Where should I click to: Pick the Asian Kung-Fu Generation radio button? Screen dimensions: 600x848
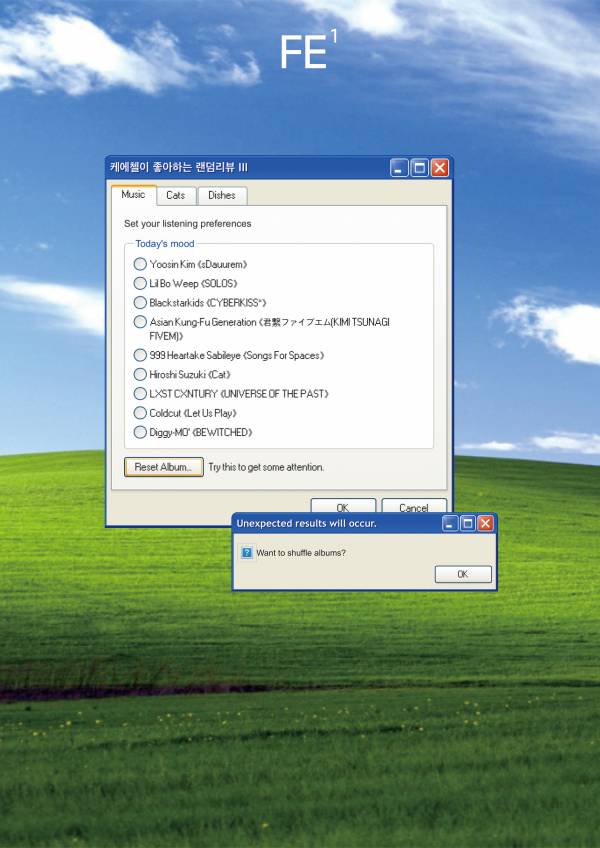pos(140,322)
